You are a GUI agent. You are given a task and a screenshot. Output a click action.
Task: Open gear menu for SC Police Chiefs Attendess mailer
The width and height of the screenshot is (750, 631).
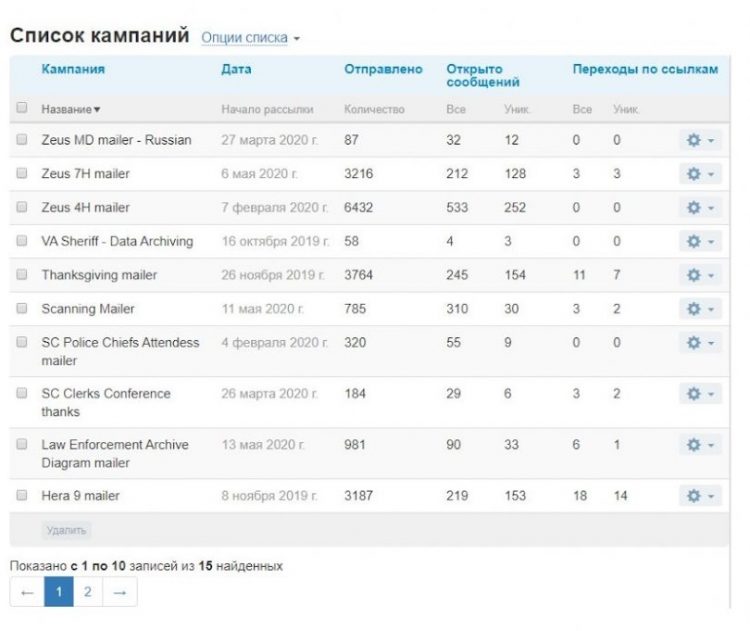click(700, 343)
